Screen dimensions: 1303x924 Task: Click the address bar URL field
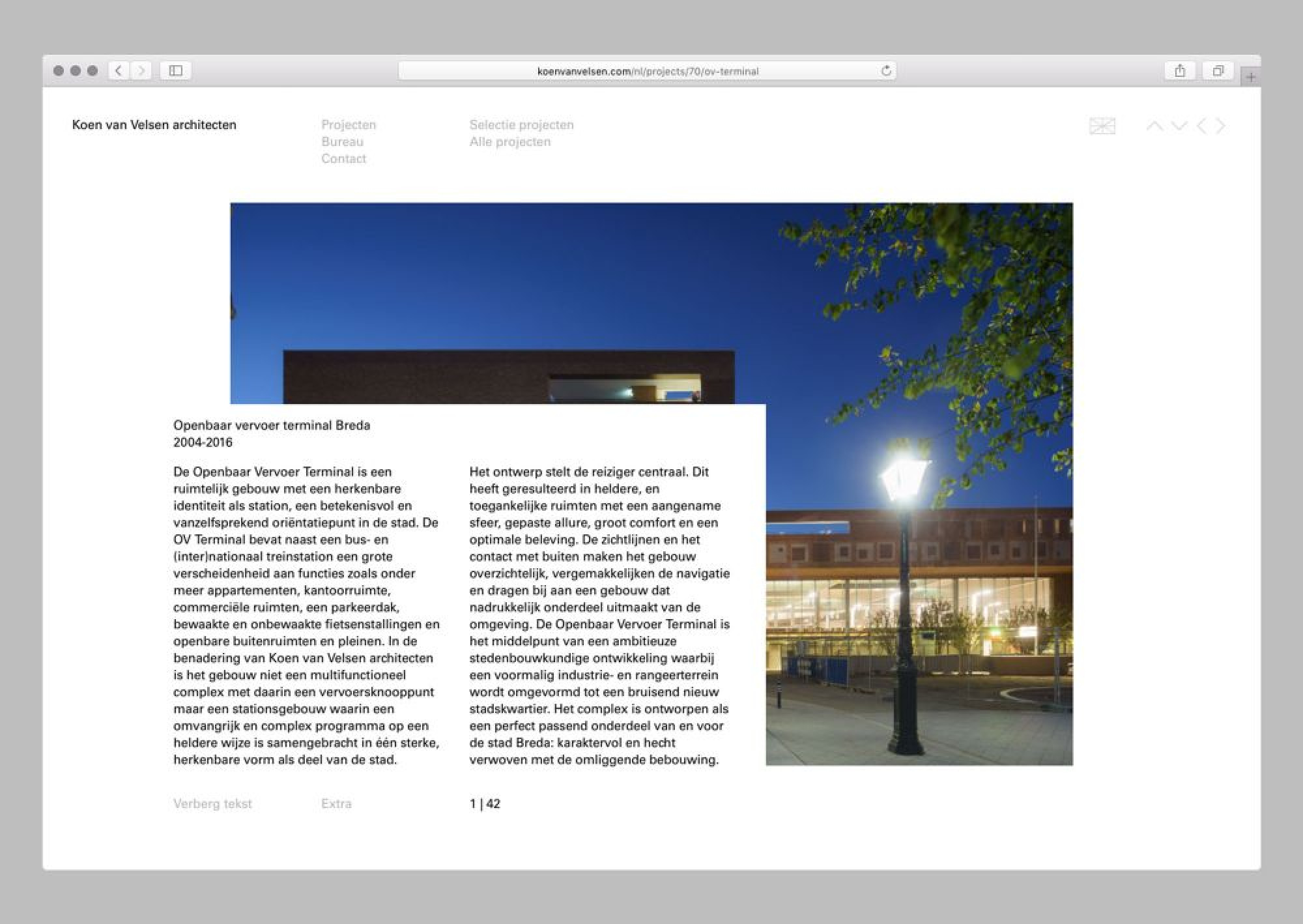click(647, 71)
